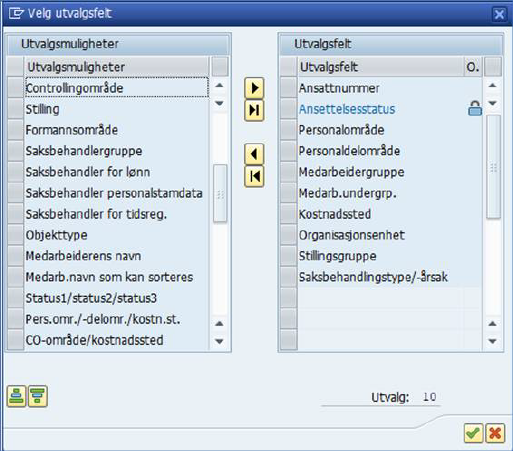The height and width of the screenshot is (451, 513).
Task: Click the green and blue sort-ascending icon
Action: tap(16, 396)
